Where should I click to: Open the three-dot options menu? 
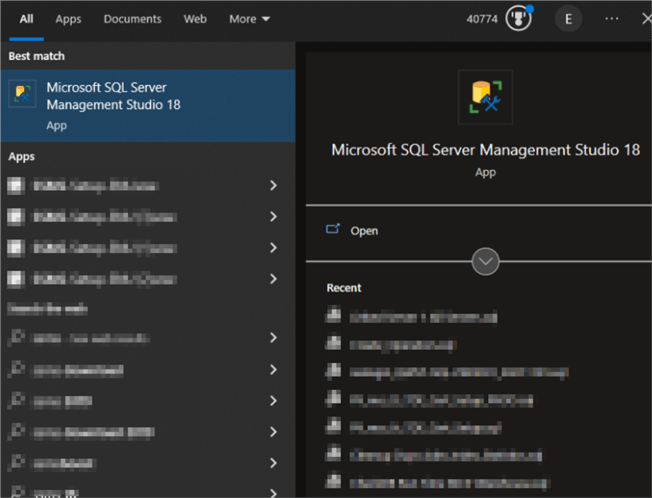pyautogui.click(x=611, y=19)
